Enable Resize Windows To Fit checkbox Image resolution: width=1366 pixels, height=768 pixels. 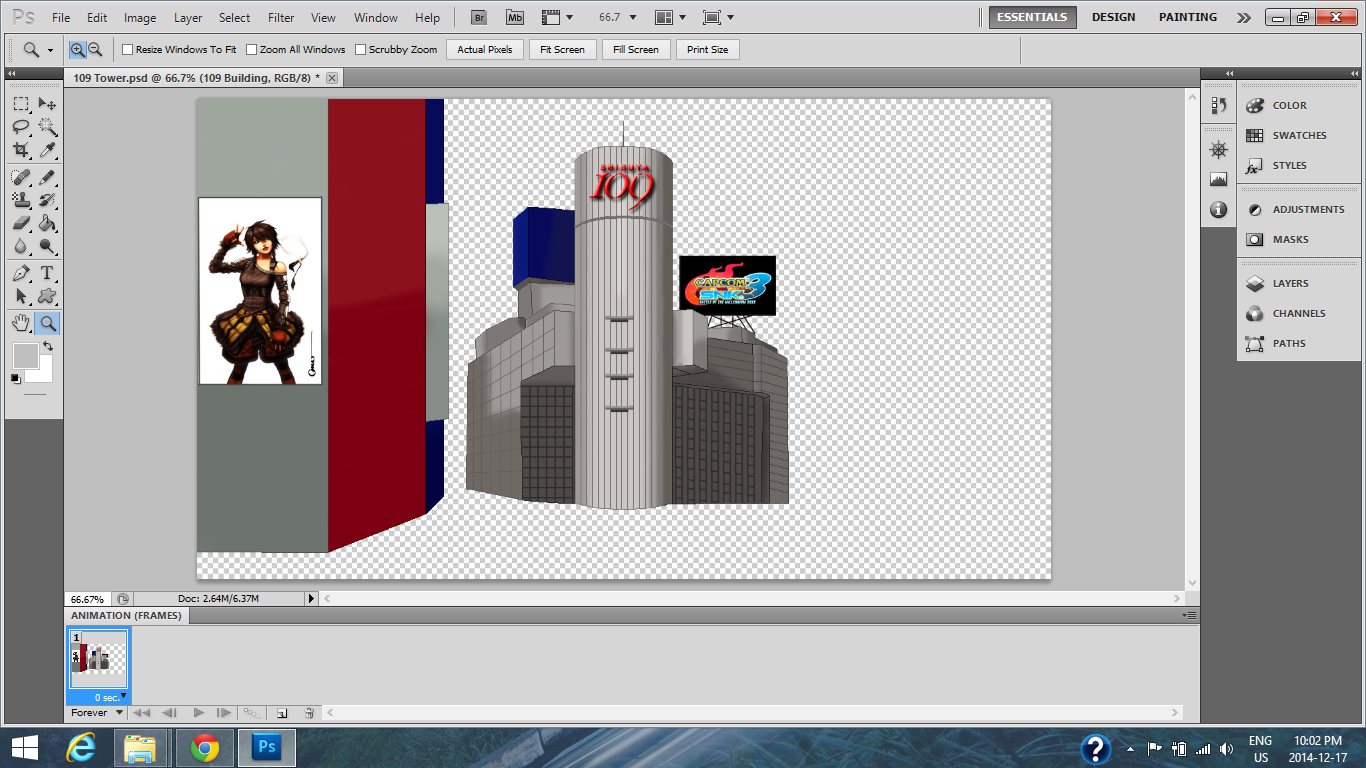click(x=127, y=49)
